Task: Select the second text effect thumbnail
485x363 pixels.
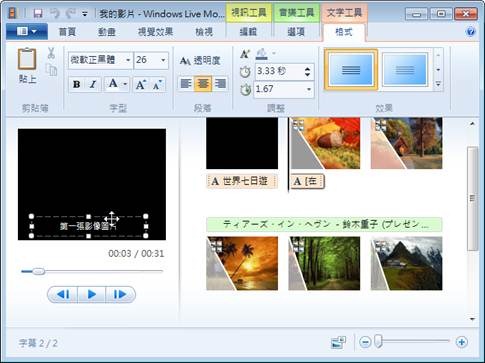Action: (x=405, y=70)
